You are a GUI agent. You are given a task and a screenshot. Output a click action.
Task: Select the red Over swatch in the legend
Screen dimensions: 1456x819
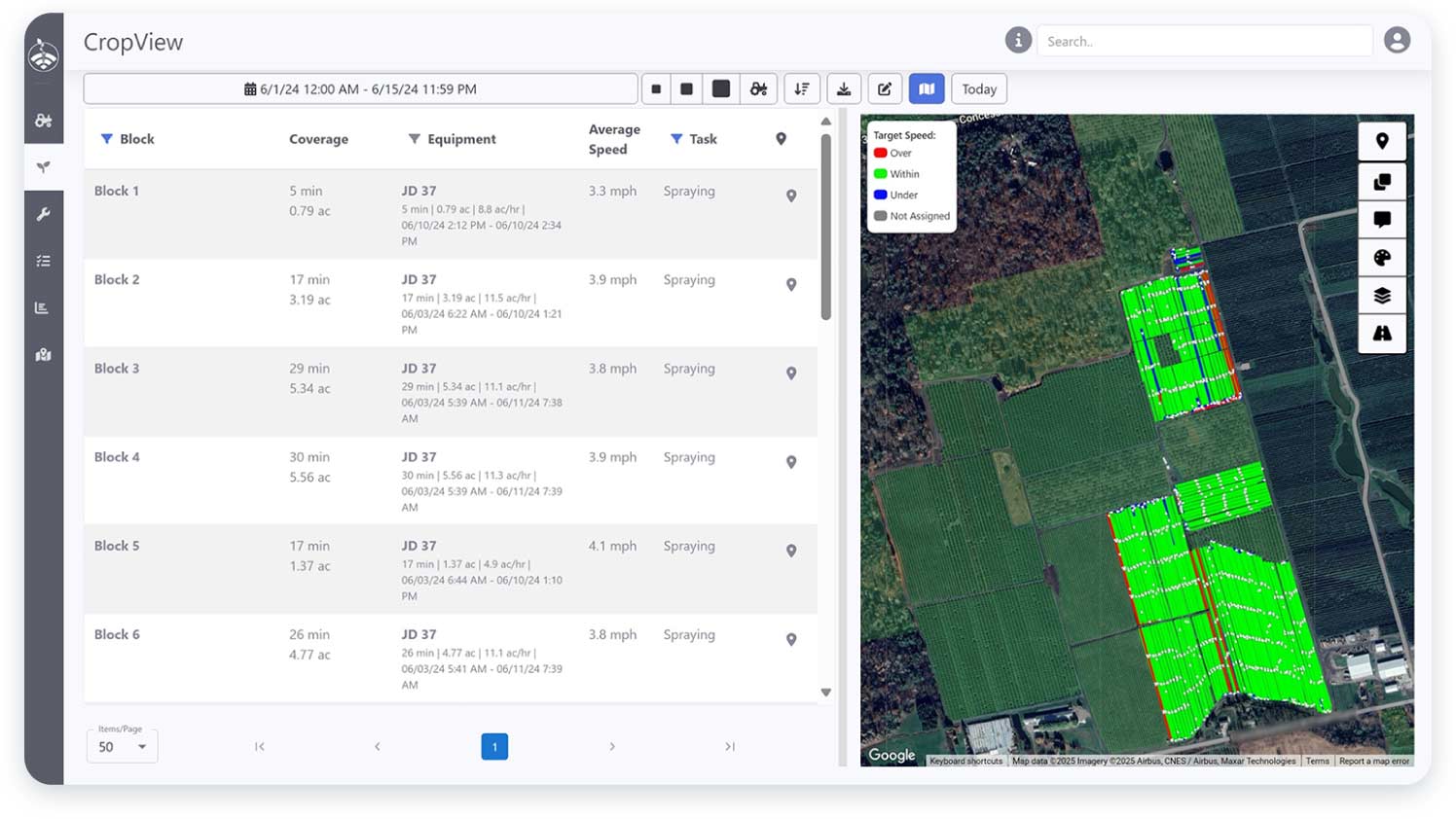click(x=882, y=153)
